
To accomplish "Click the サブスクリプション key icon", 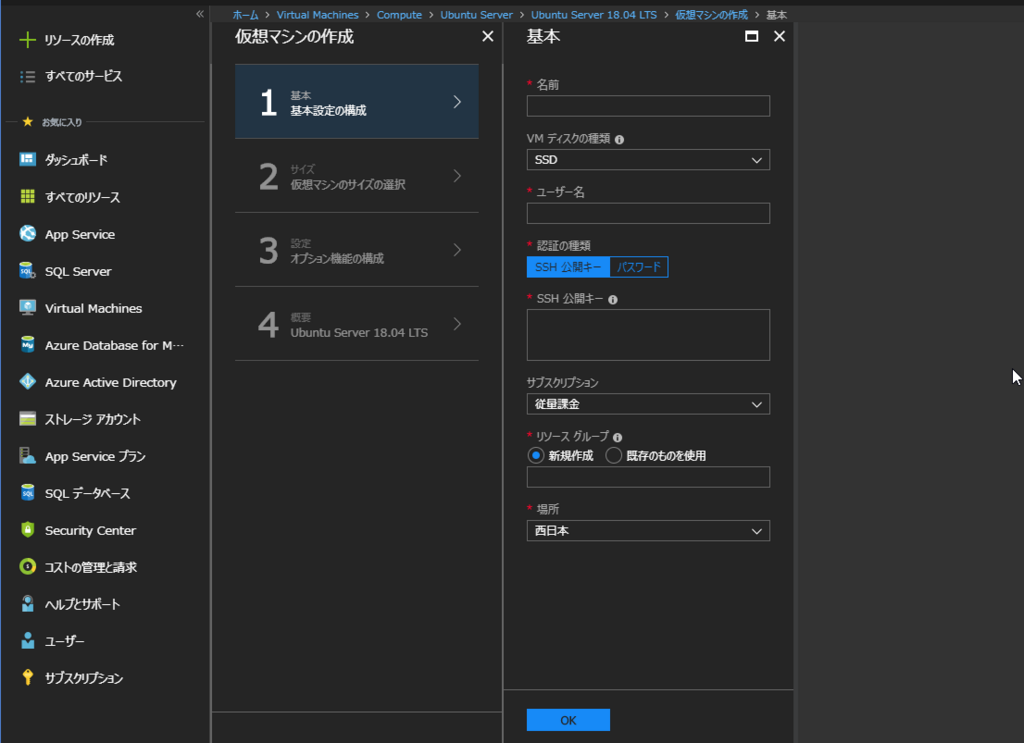I will click(27, 678).
